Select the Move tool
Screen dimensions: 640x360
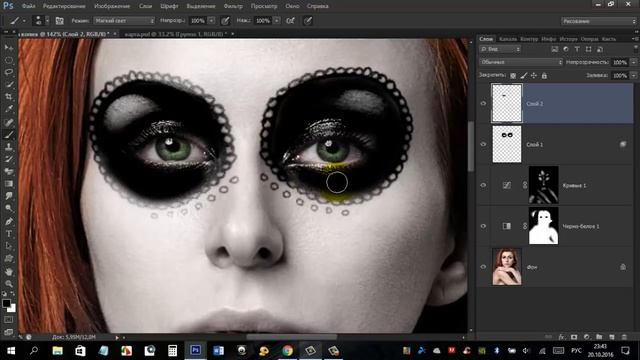[x=9, y=48]
